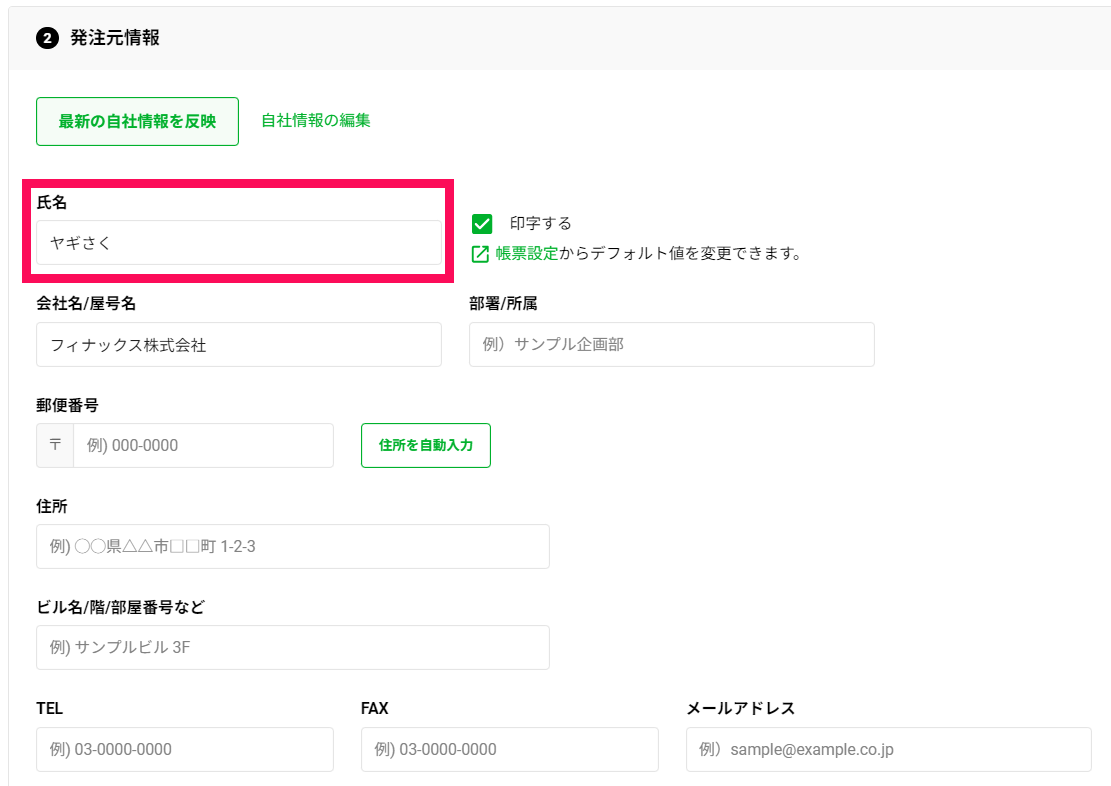
Task: Click the 会社名/屋号名 input field
Action: [238, 345]
